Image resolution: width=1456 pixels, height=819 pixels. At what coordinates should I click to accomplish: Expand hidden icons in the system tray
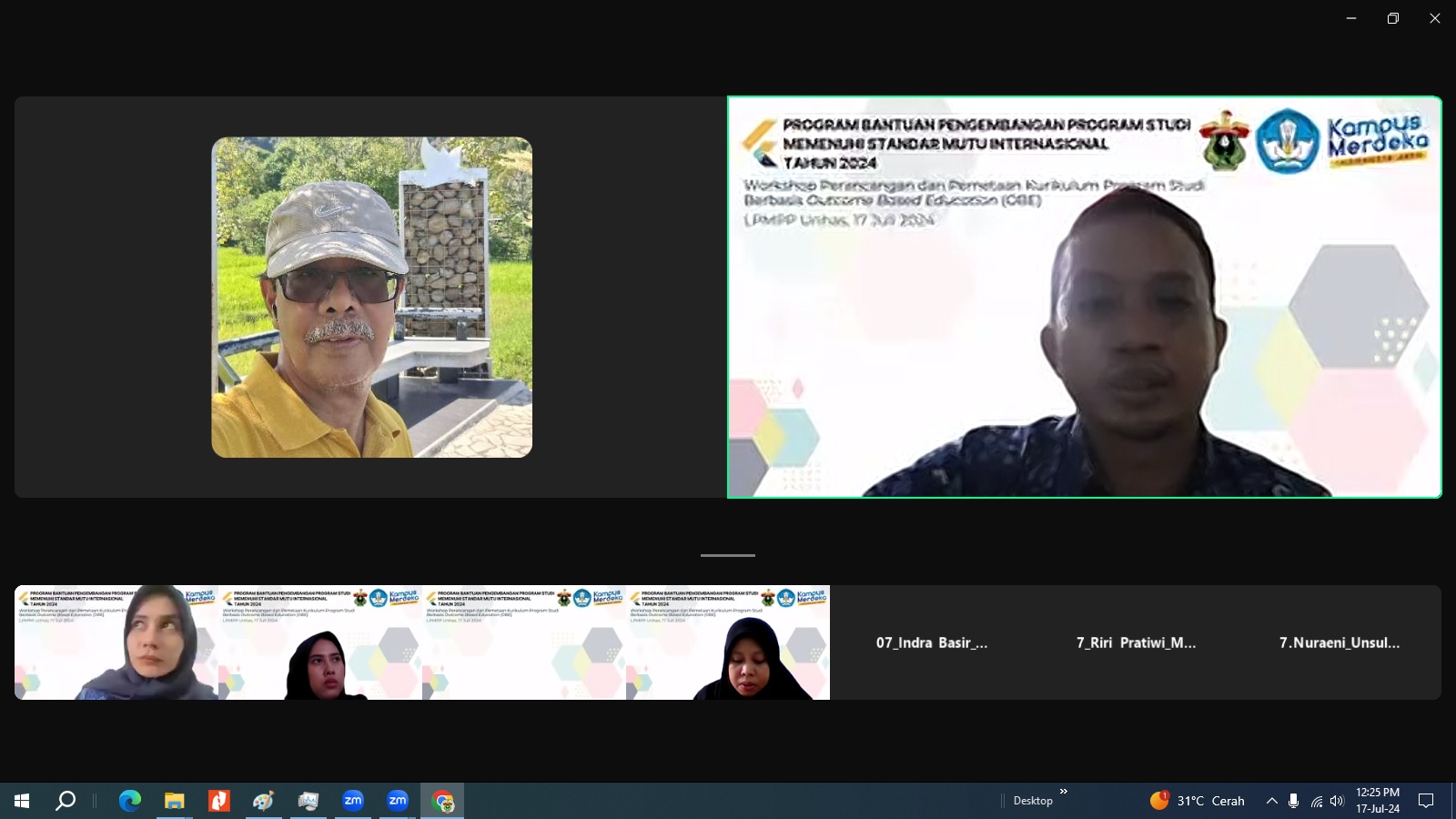tap(1272, 802)
